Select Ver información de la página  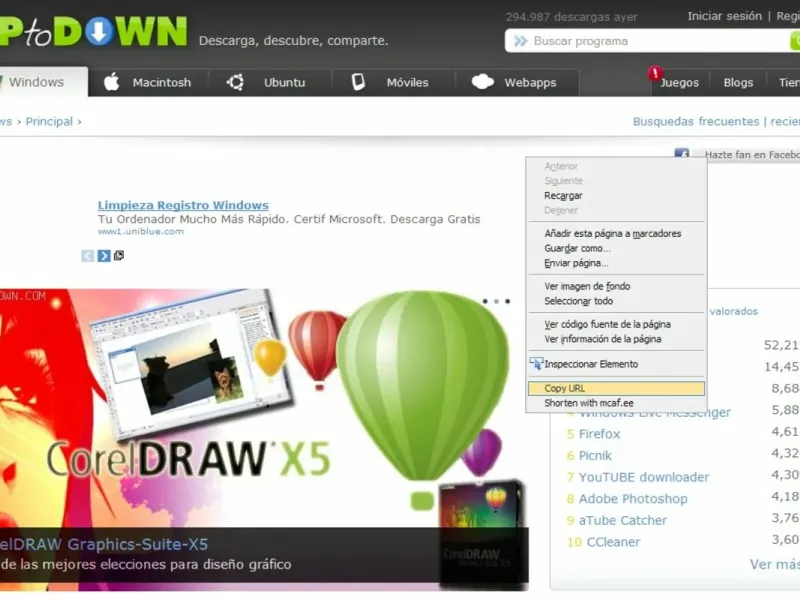[x=616, y=339]
